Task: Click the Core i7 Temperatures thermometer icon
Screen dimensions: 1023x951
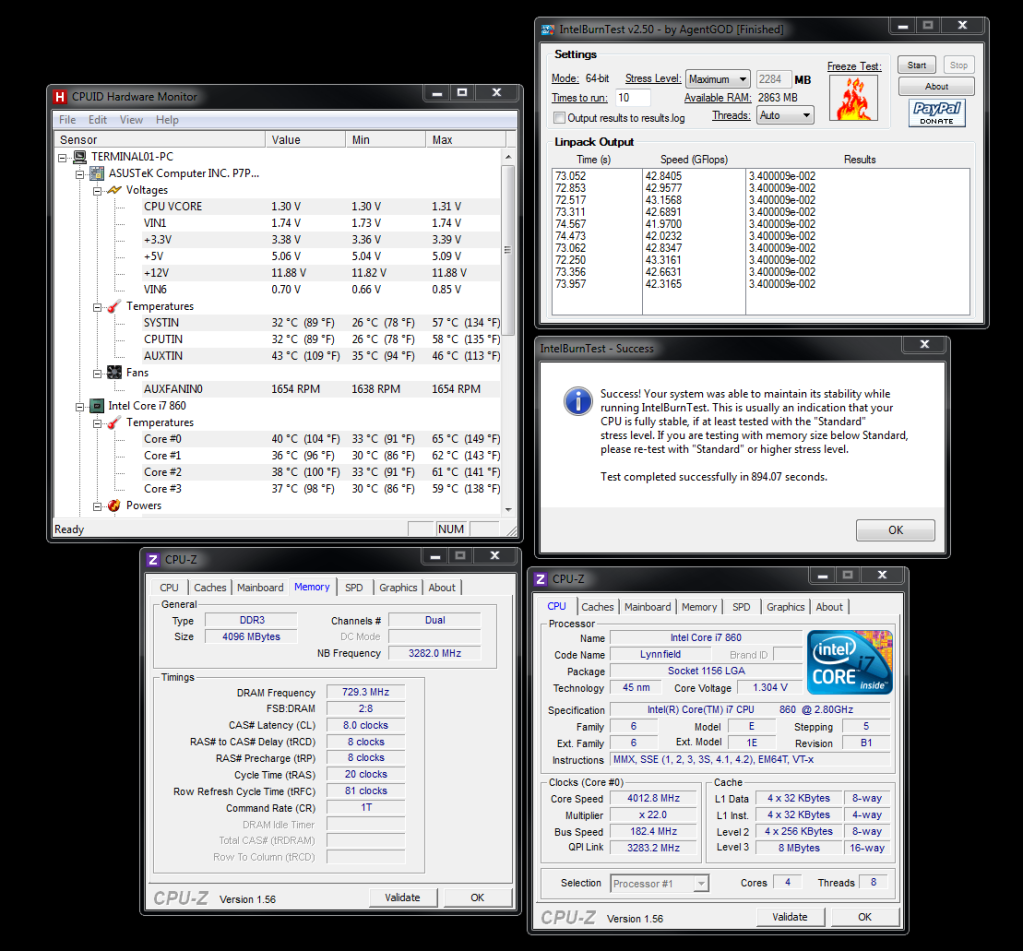Action: coord(114,423)
